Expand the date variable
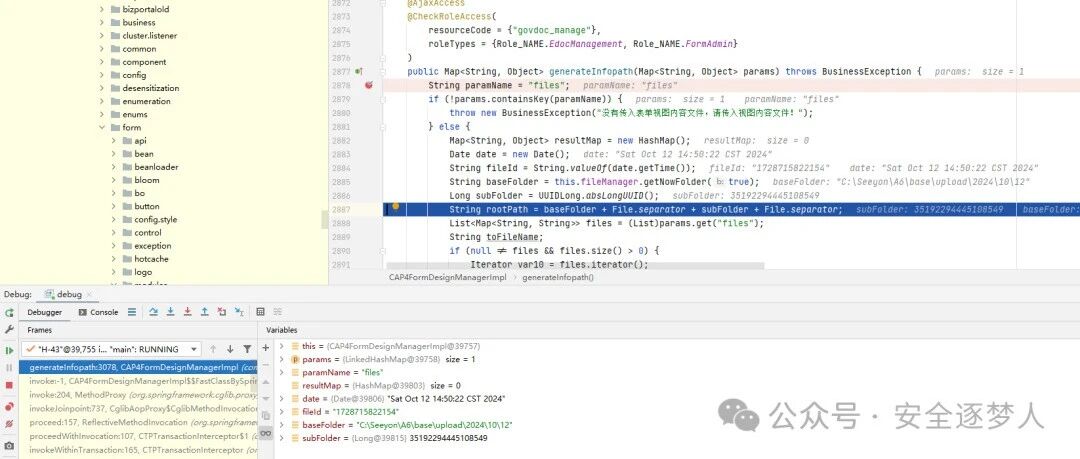This screenshot has height=459, width=1080. (x=282, y=398)
